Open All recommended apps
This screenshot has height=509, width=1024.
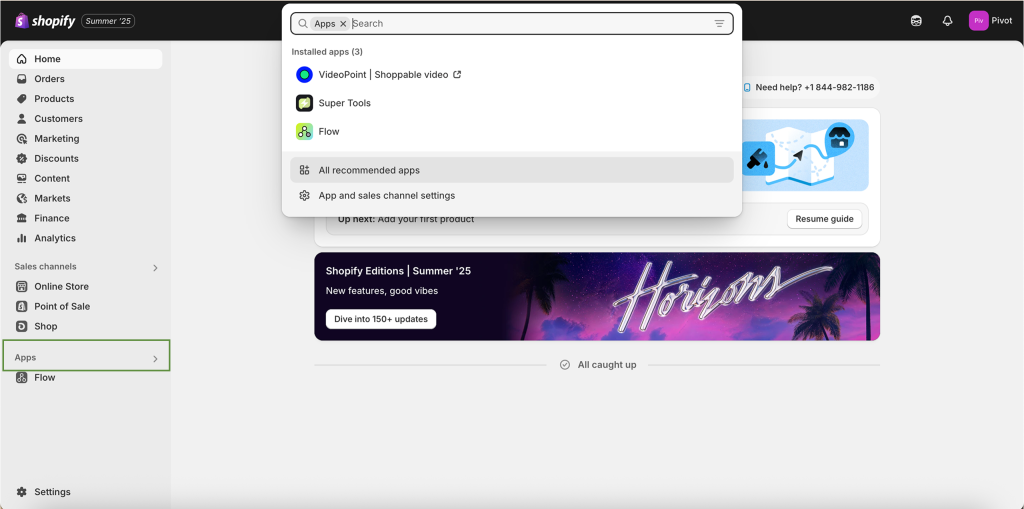pos(512,170)
